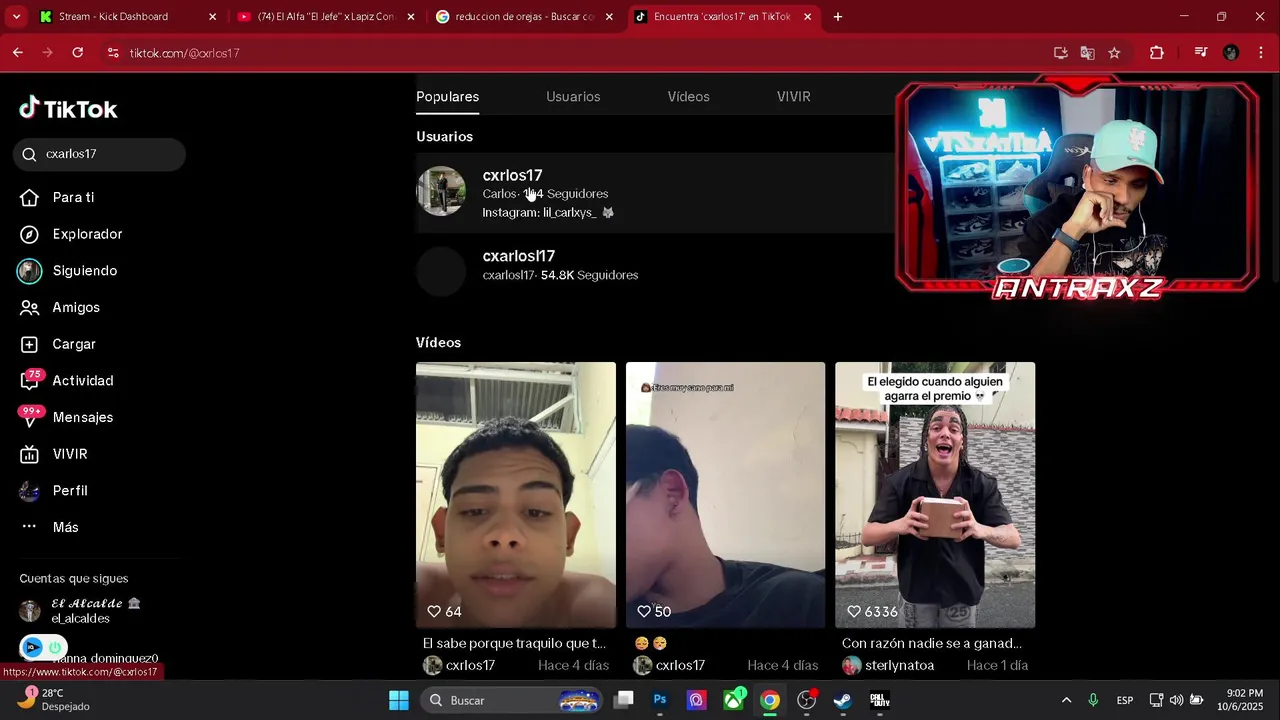Show hidden system tray icons

[x=1066, y=700]
